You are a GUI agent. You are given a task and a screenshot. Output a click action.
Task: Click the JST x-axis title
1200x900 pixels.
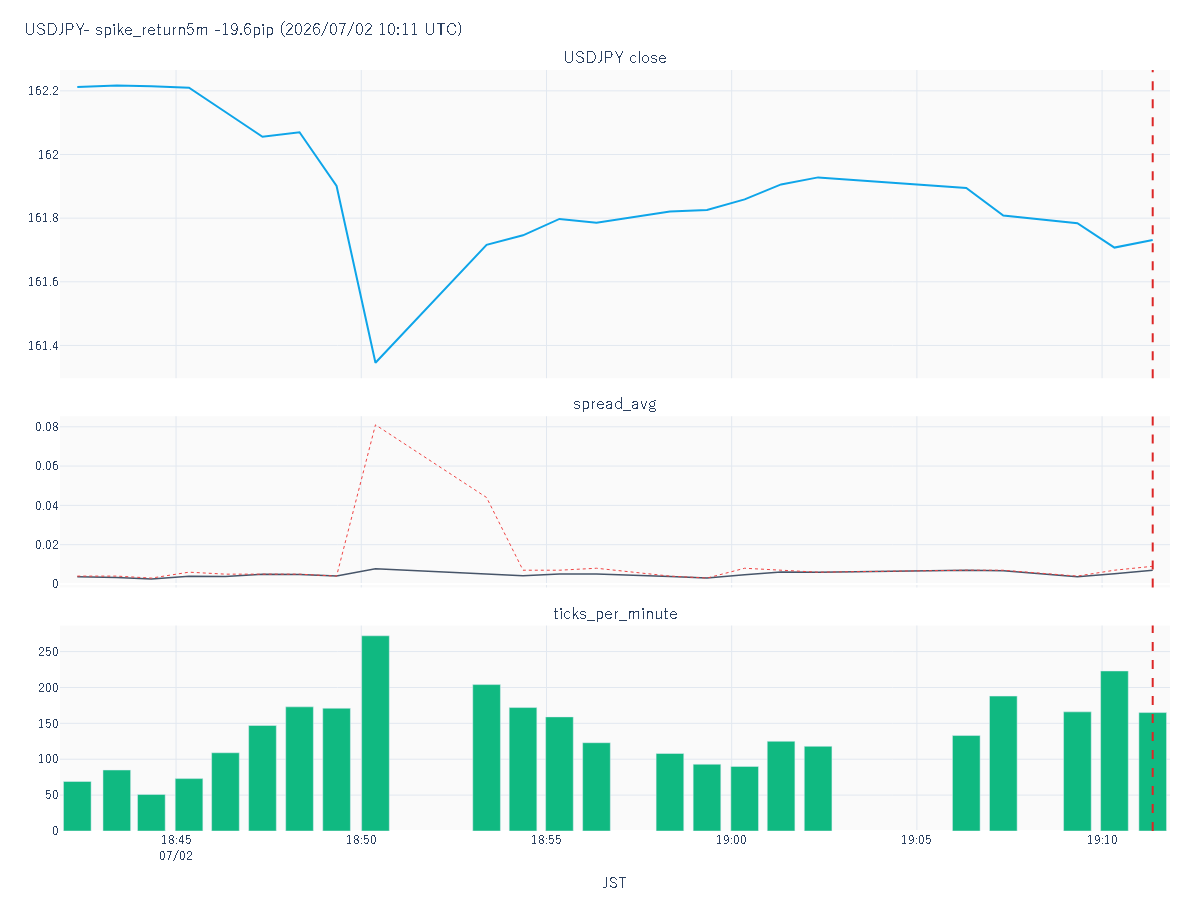[615, 883]
